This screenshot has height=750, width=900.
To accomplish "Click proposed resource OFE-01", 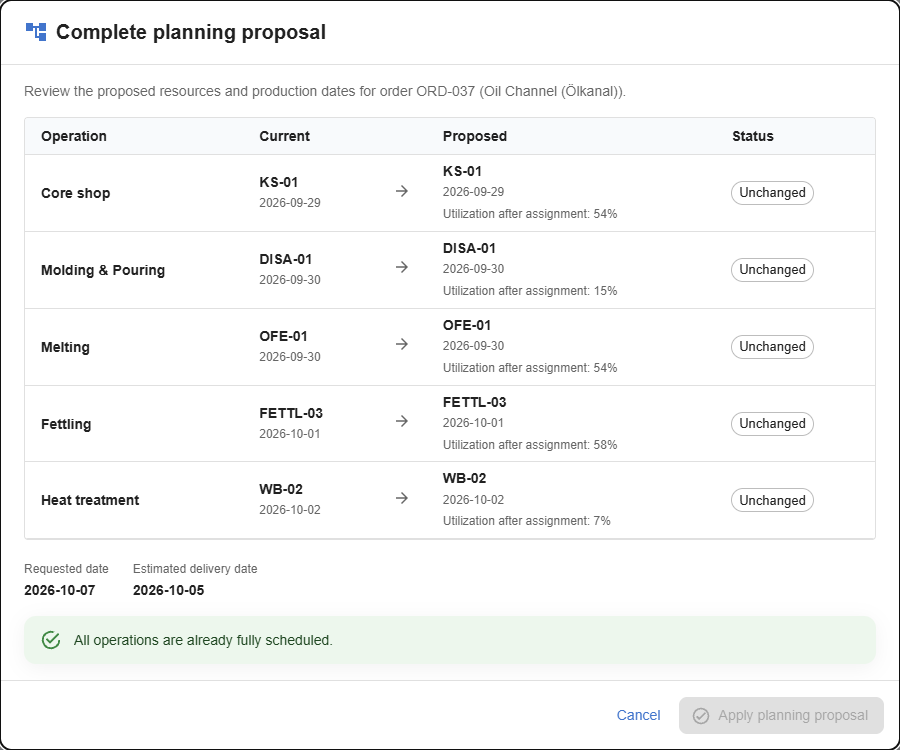I will (467, 325).
